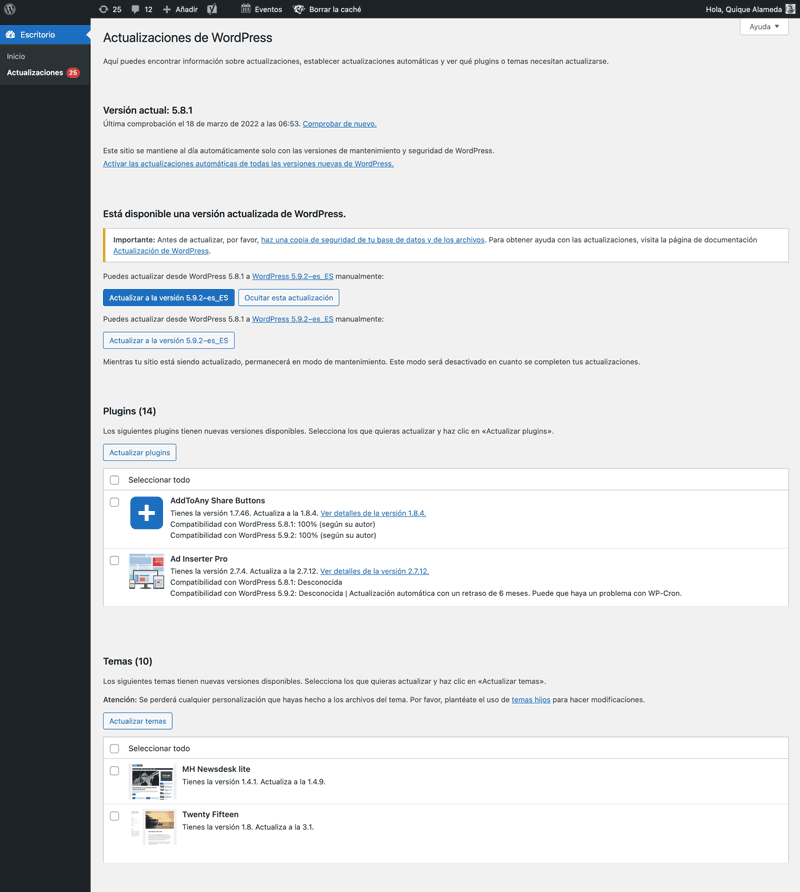The height and width of the screenshot is (892, 800).
Task: Open Actualizaciones in the sidebar
Action: (x=35, y=73)
